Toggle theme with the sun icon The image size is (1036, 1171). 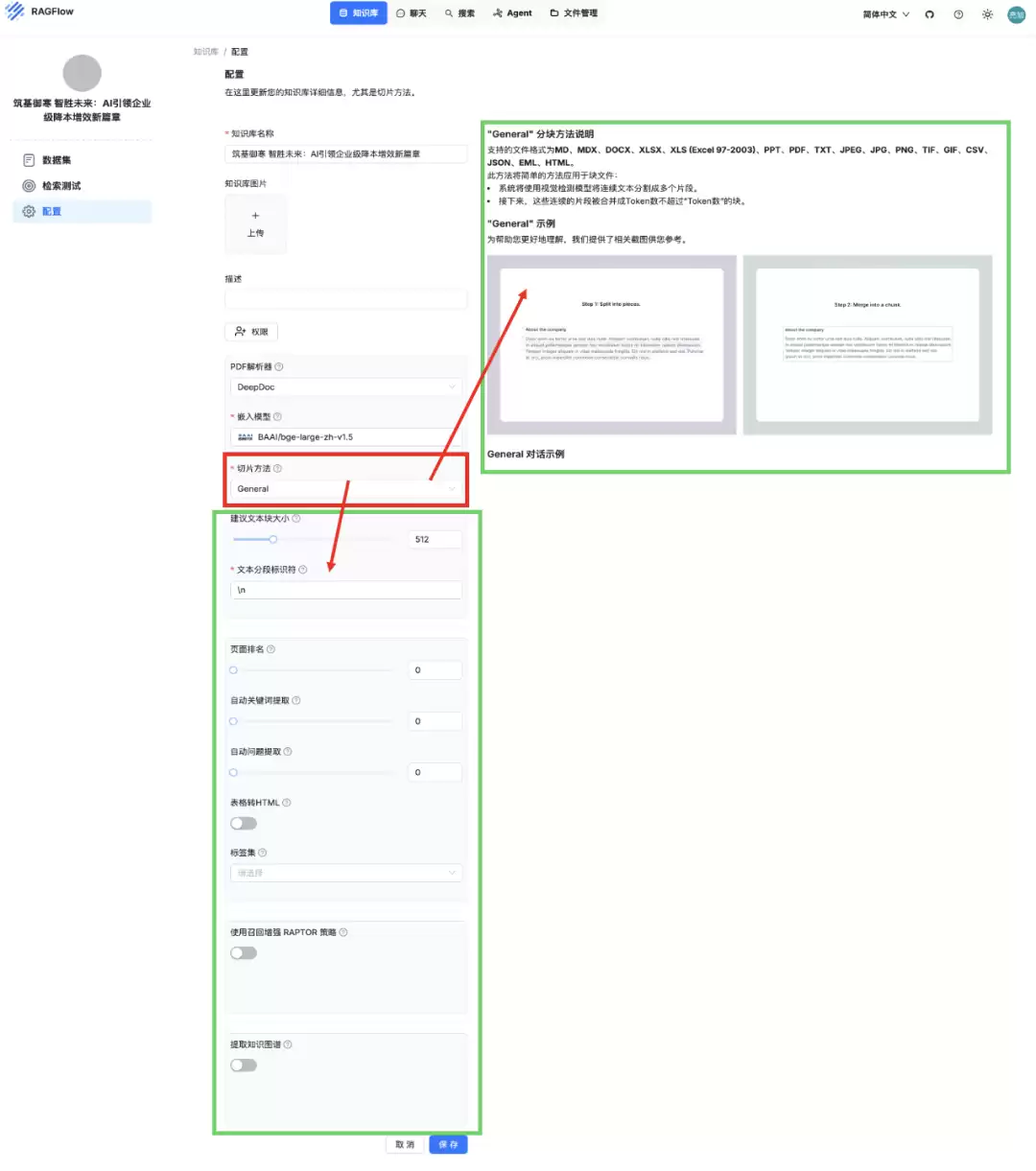pos(987,14)
